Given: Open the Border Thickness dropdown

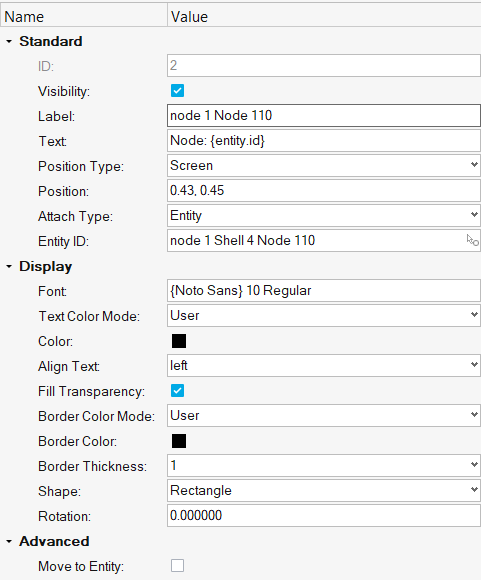Looking at the screenshot, I should (x=324, y=465).
